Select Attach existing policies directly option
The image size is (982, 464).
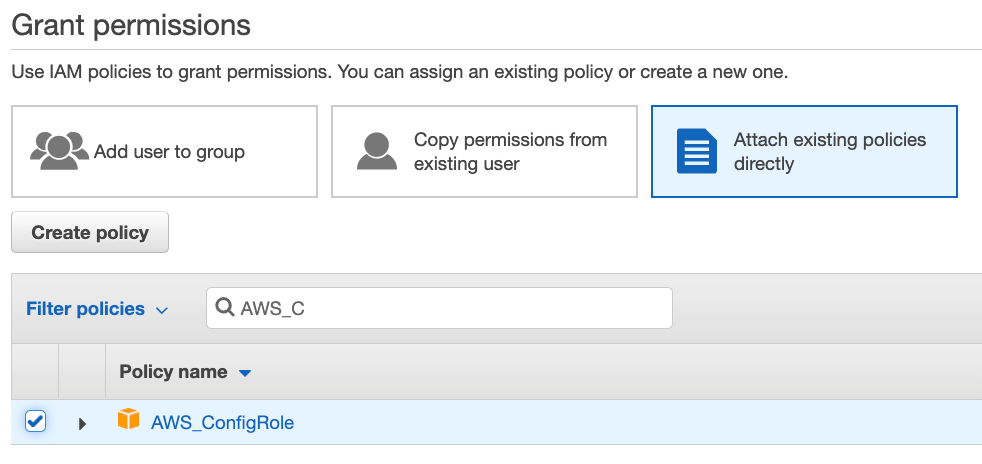tap(830, 152)
